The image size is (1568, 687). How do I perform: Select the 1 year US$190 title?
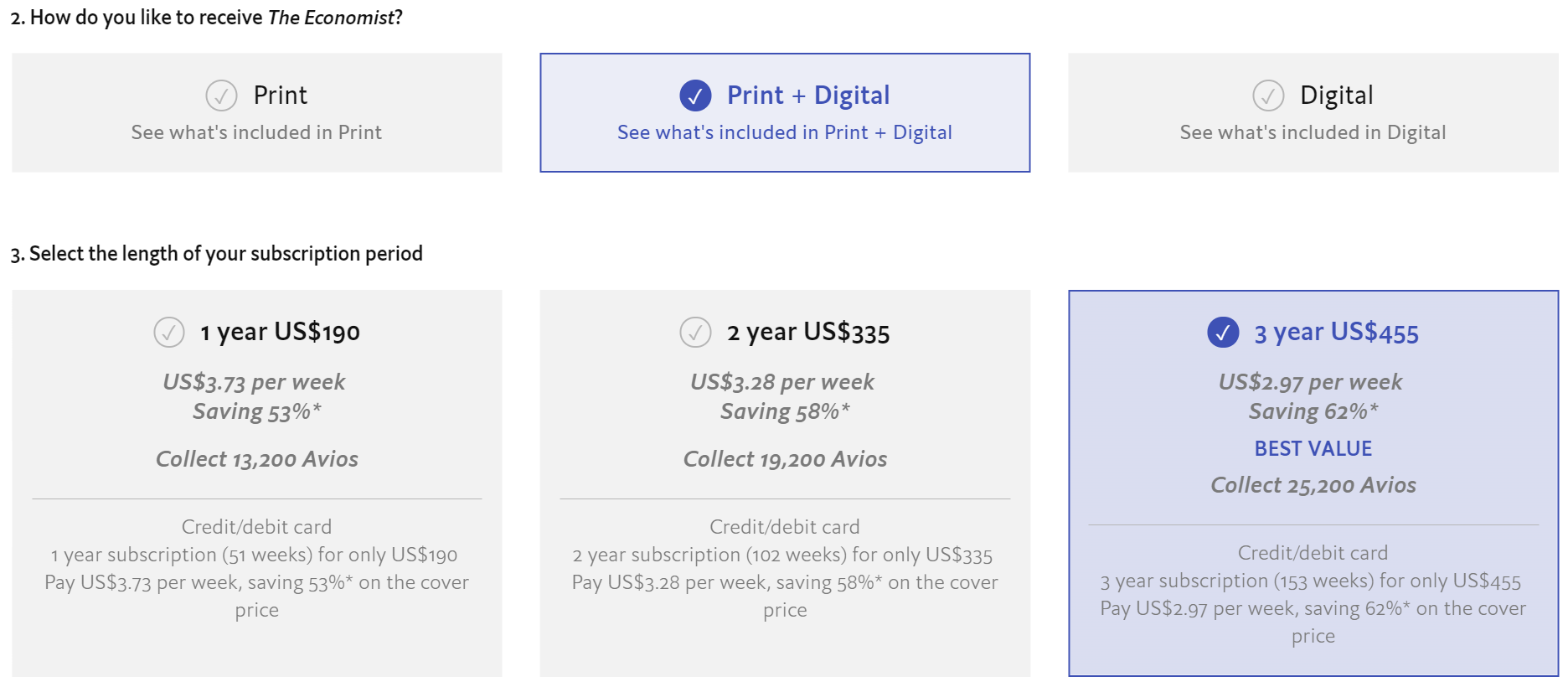pyautogui.click(x=280, y=333)
